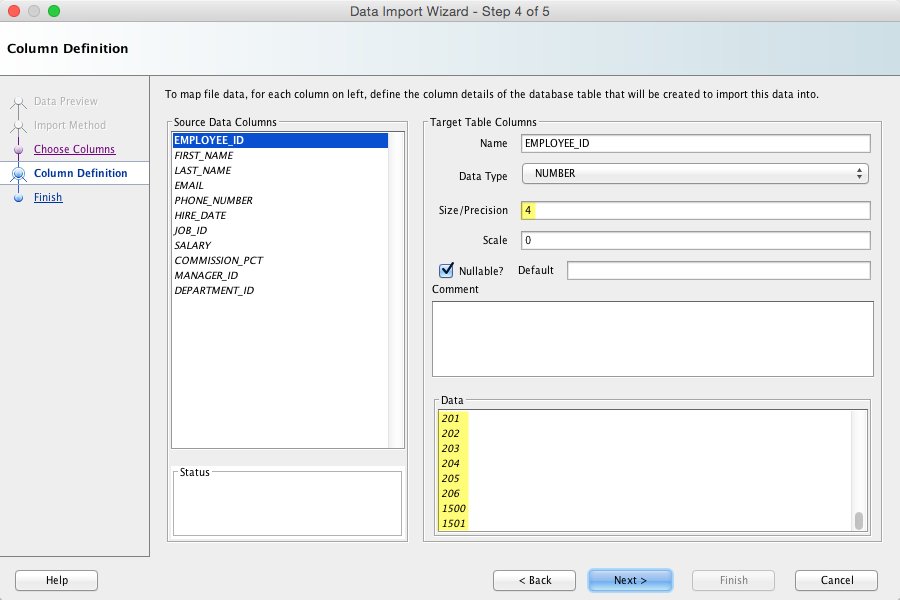Click the Size/Precision input field

coord(696,210)
